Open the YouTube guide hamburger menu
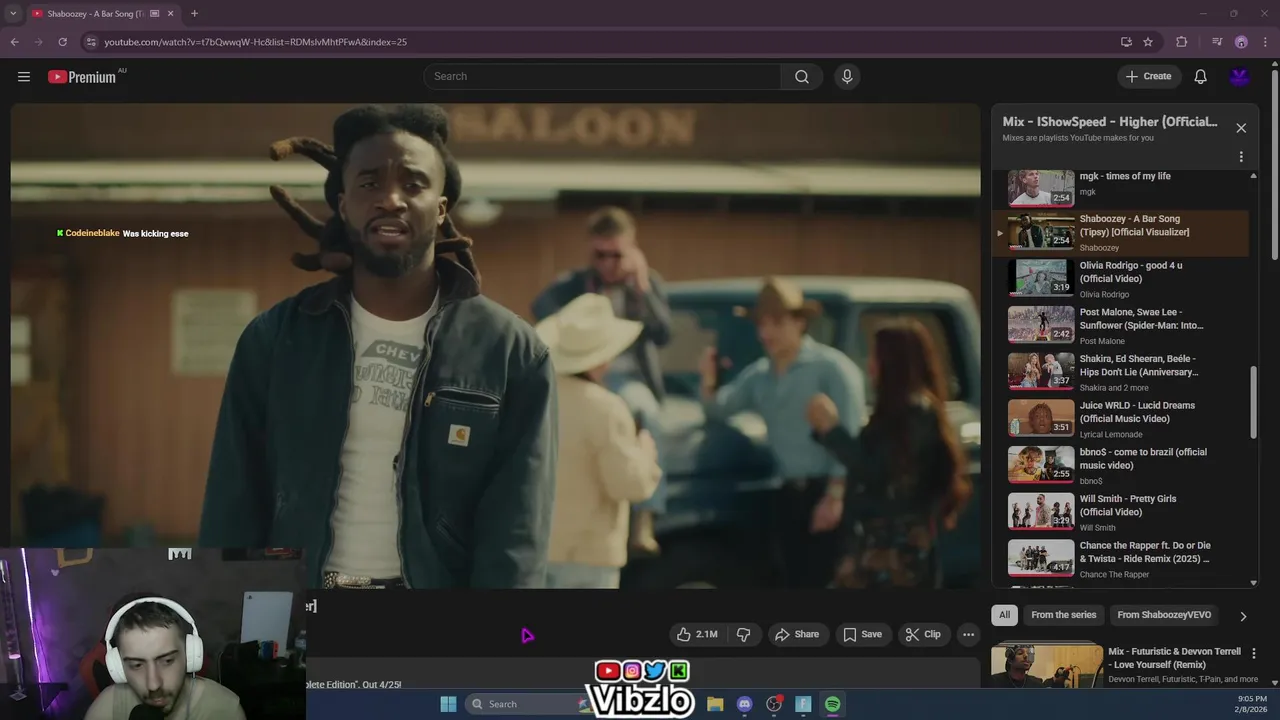The image size is (1280, 720). 24,76
